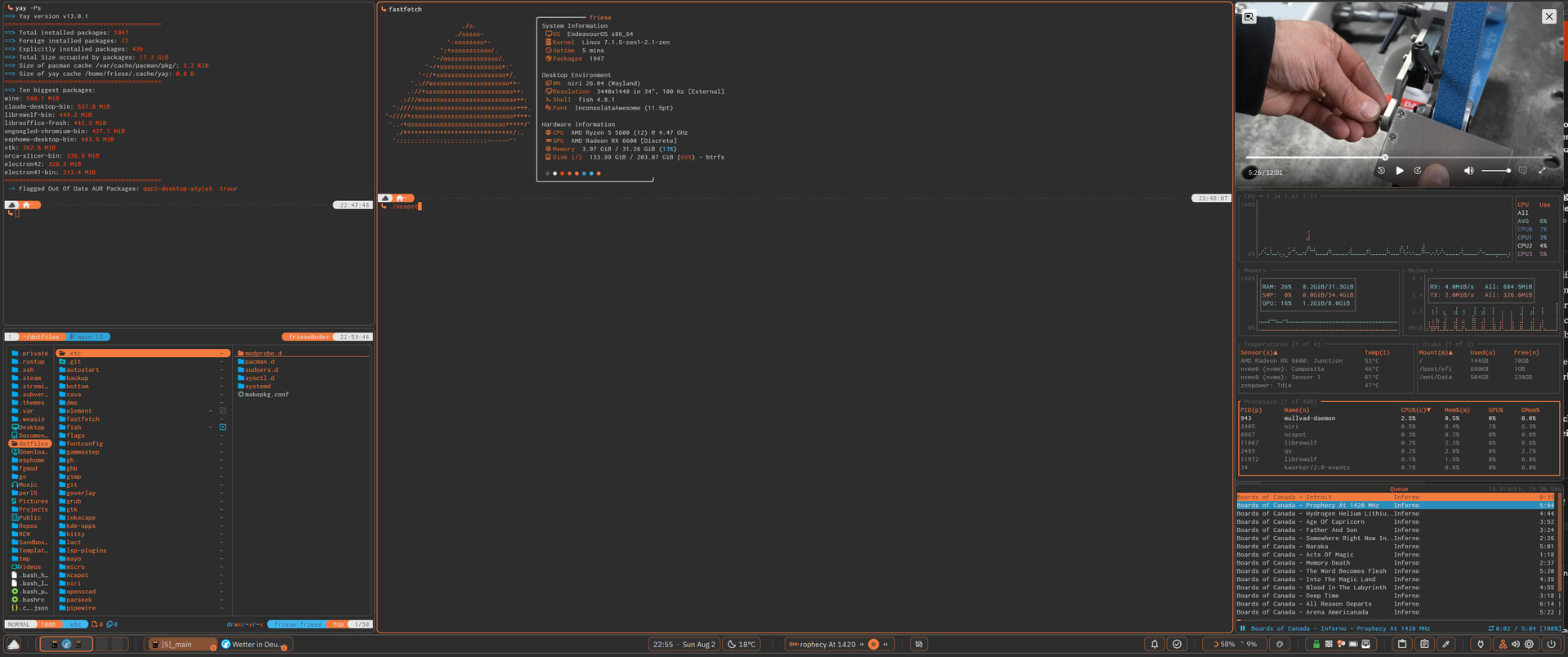Click the picture-in-picture icon on the video

1249,16
